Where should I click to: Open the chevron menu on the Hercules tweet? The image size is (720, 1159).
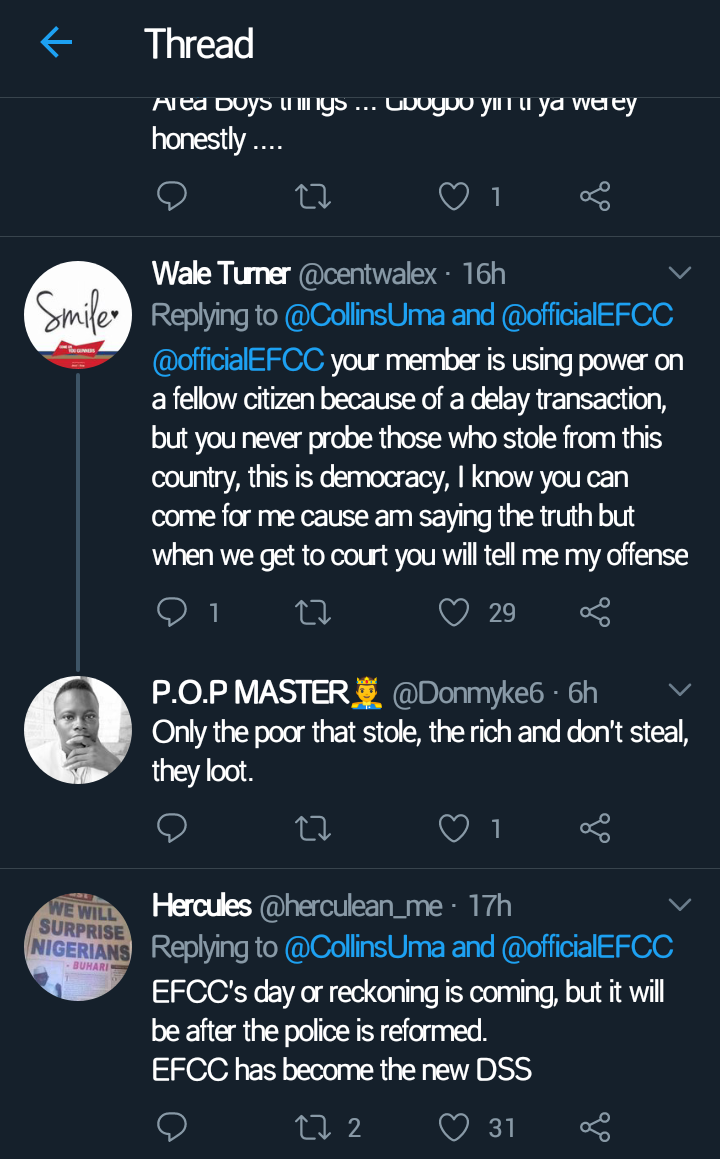[680, 905]
